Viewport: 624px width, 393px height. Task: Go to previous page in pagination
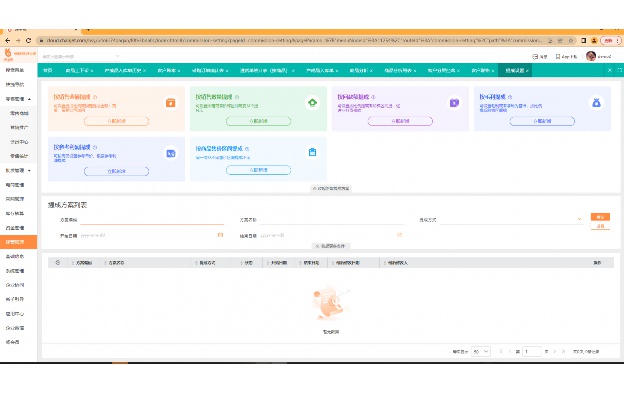[x=510, y=352]
